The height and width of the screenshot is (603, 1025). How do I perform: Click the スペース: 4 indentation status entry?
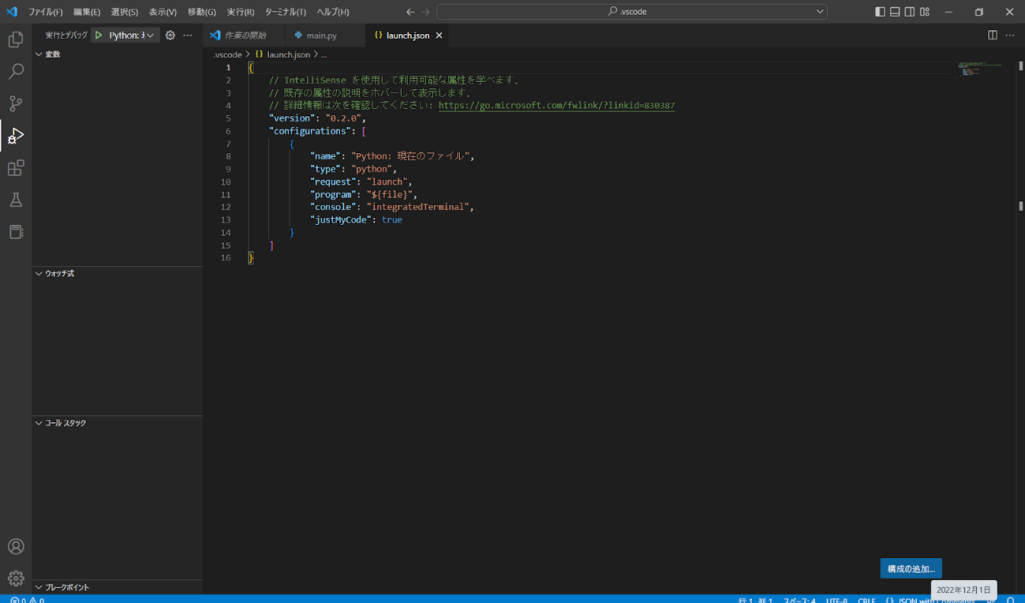click(799, 599)
